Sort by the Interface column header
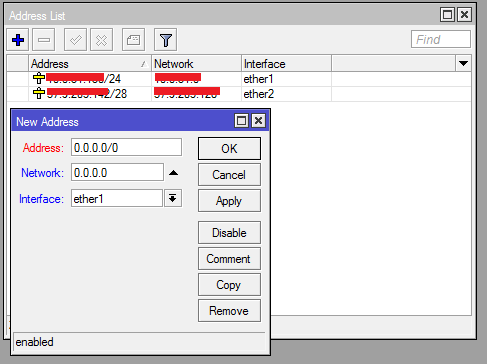 pos(286,63)
